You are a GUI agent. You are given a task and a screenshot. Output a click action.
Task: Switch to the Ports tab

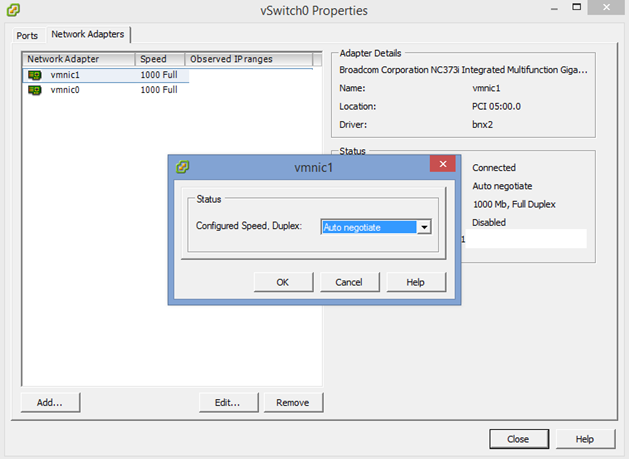[27, 35]
